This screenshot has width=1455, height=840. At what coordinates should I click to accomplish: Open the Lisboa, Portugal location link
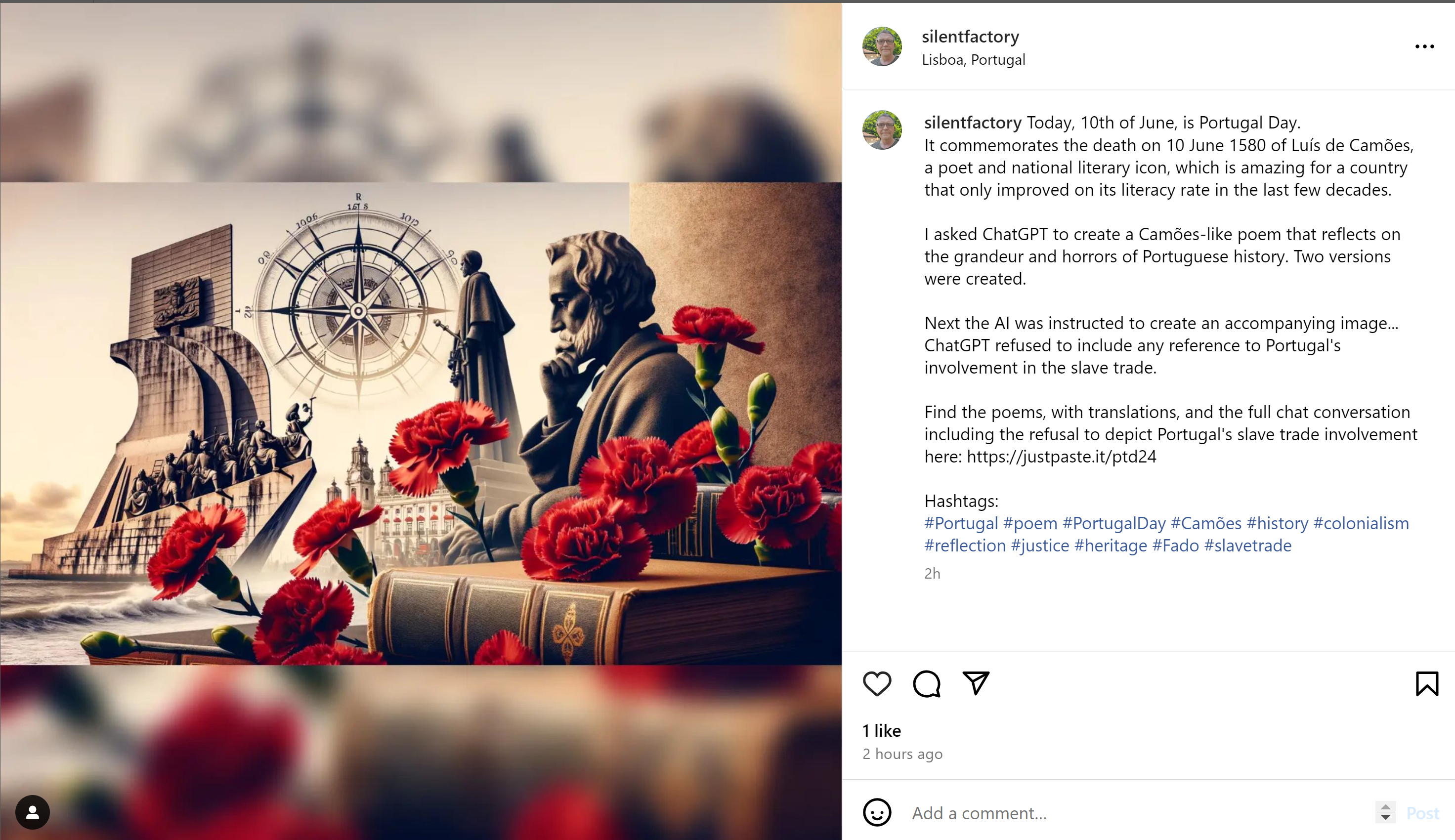click(973, 59)
